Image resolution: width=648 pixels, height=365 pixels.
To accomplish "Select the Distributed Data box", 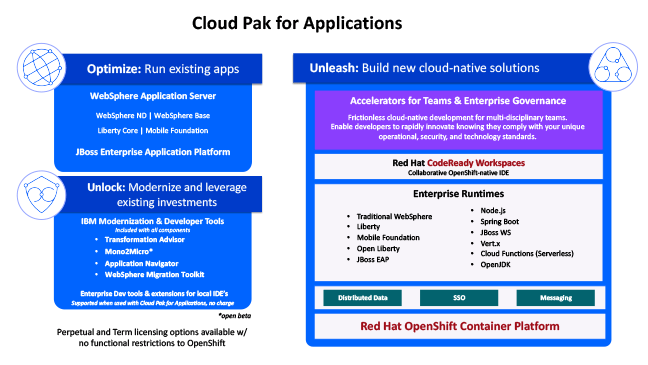I will point(362,298).
